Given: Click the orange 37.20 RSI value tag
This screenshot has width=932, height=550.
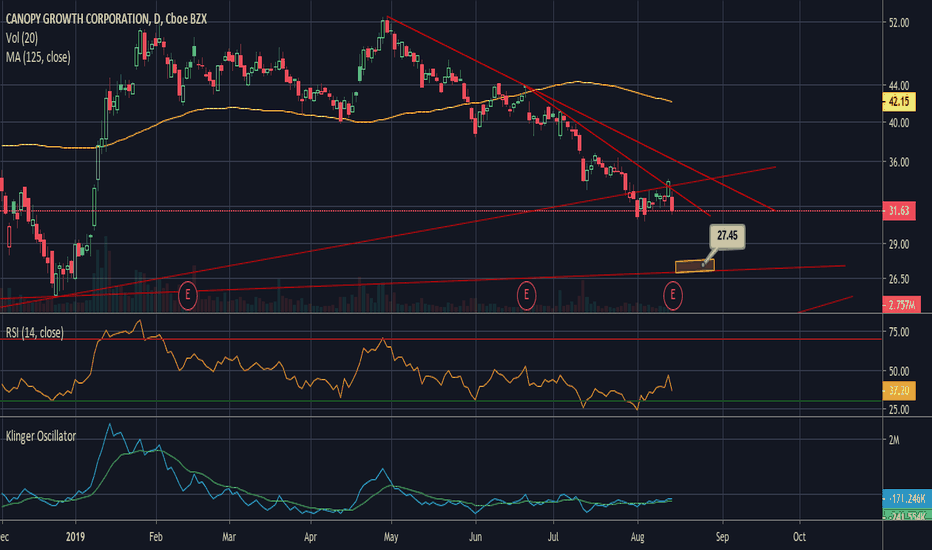Looking at the screenshot, I should pos(899,391).
